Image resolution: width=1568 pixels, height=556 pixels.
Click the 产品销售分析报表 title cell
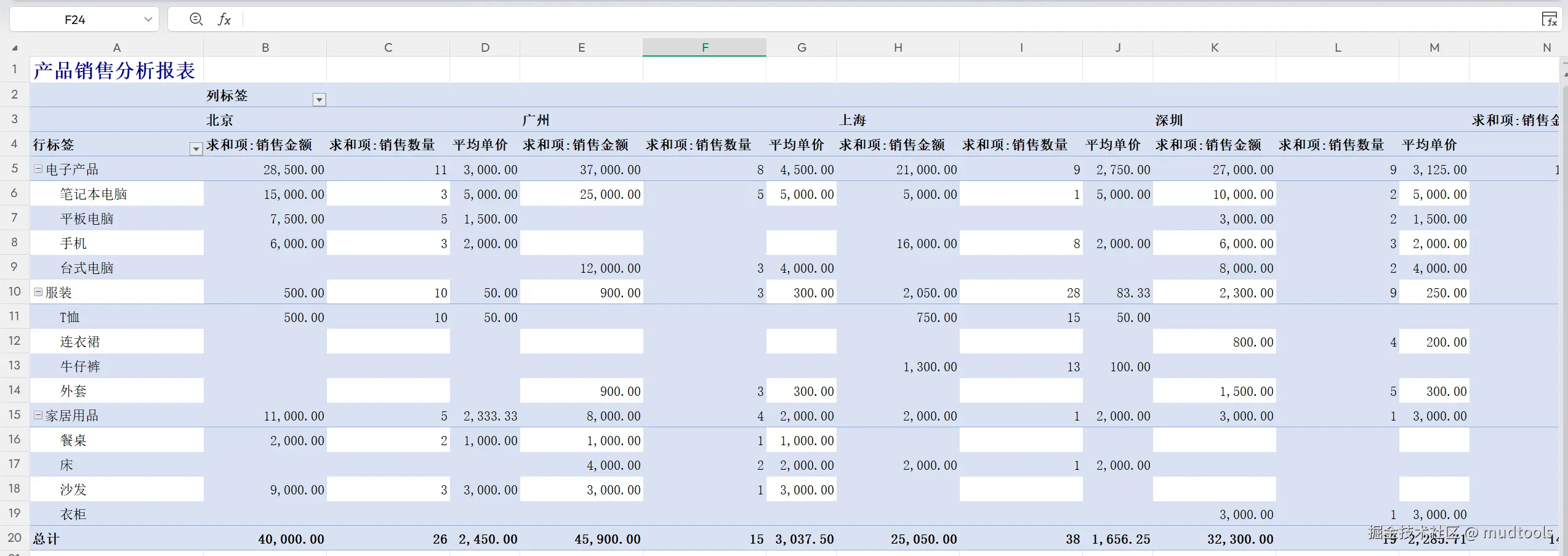[115, 69]
